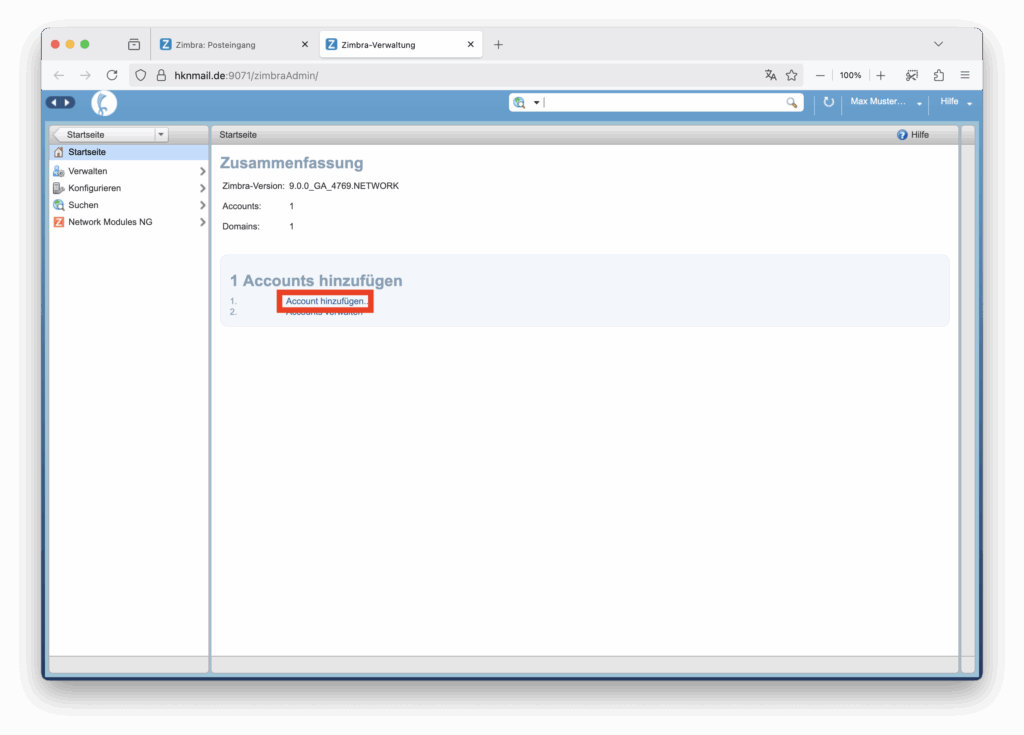Reset zoom using the 100% button
The image size is (1024, 735).
850,75
